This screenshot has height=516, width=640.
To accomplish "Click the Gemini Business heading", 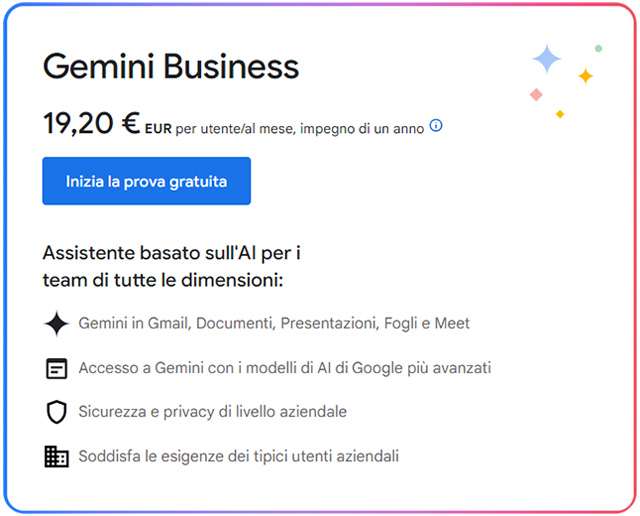I will pyautogui.click(x=171, y=67).
